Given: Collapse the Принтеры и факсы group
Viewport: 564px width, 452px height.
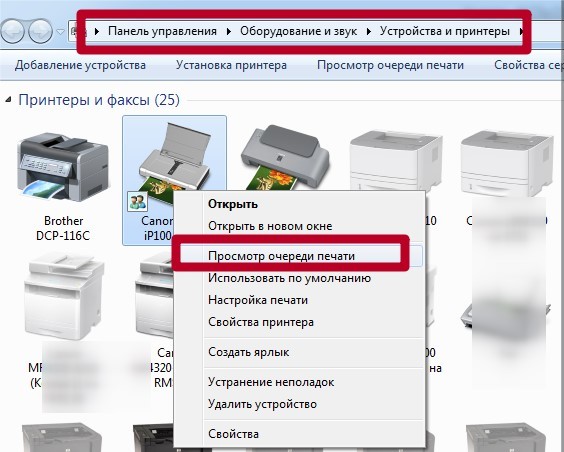Looking at the screenshot, I should [x=8, y=100].
